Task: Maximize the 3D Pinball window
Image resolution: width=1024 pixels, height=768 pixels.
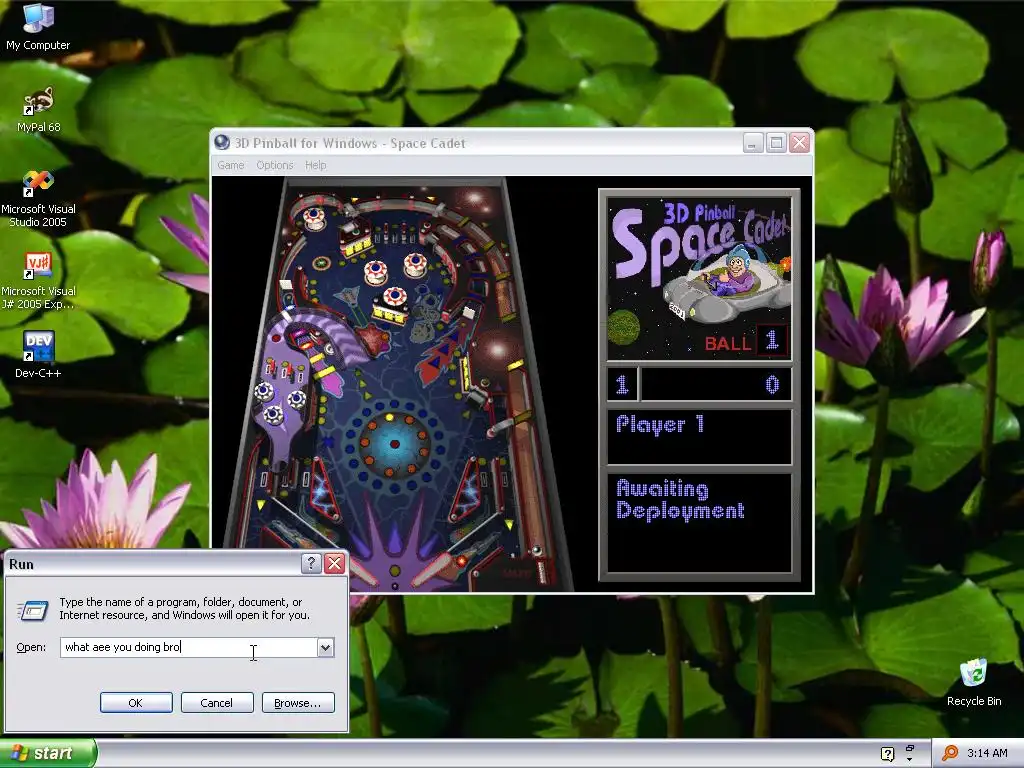Action: (x=776, y=142)
